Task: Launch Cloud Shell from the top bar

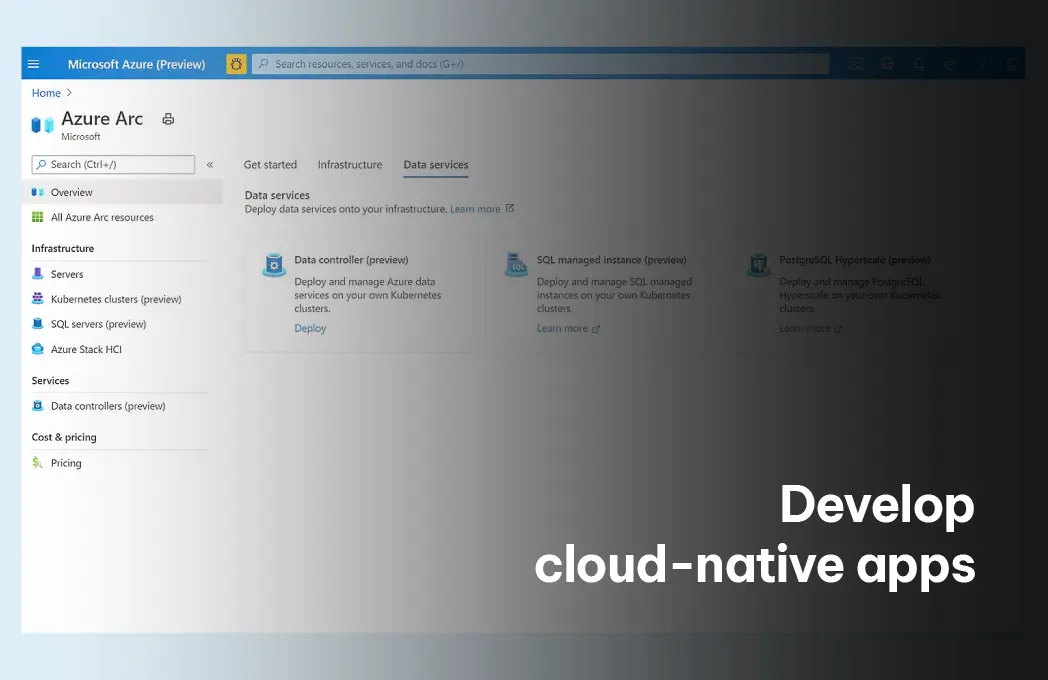Action: pyautogui.click(x=856, y=63)
